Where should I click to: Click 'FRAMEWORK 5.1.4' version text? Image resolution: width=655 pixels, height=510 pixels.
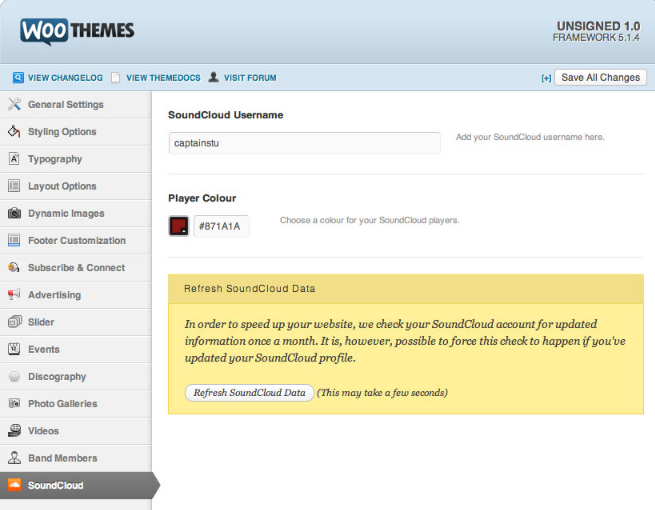(x=596, y=38)
